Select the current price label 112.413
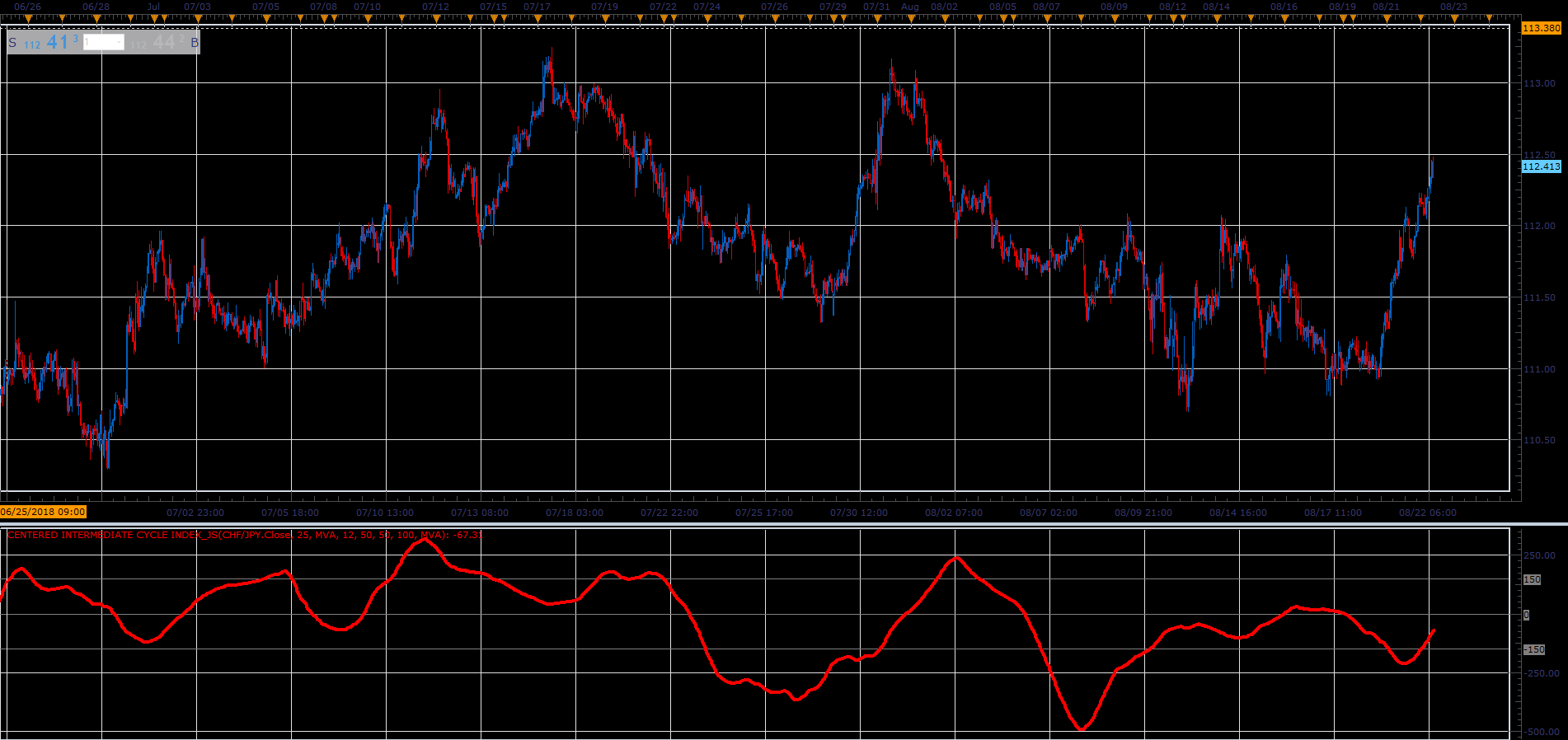 [1541, 166]
